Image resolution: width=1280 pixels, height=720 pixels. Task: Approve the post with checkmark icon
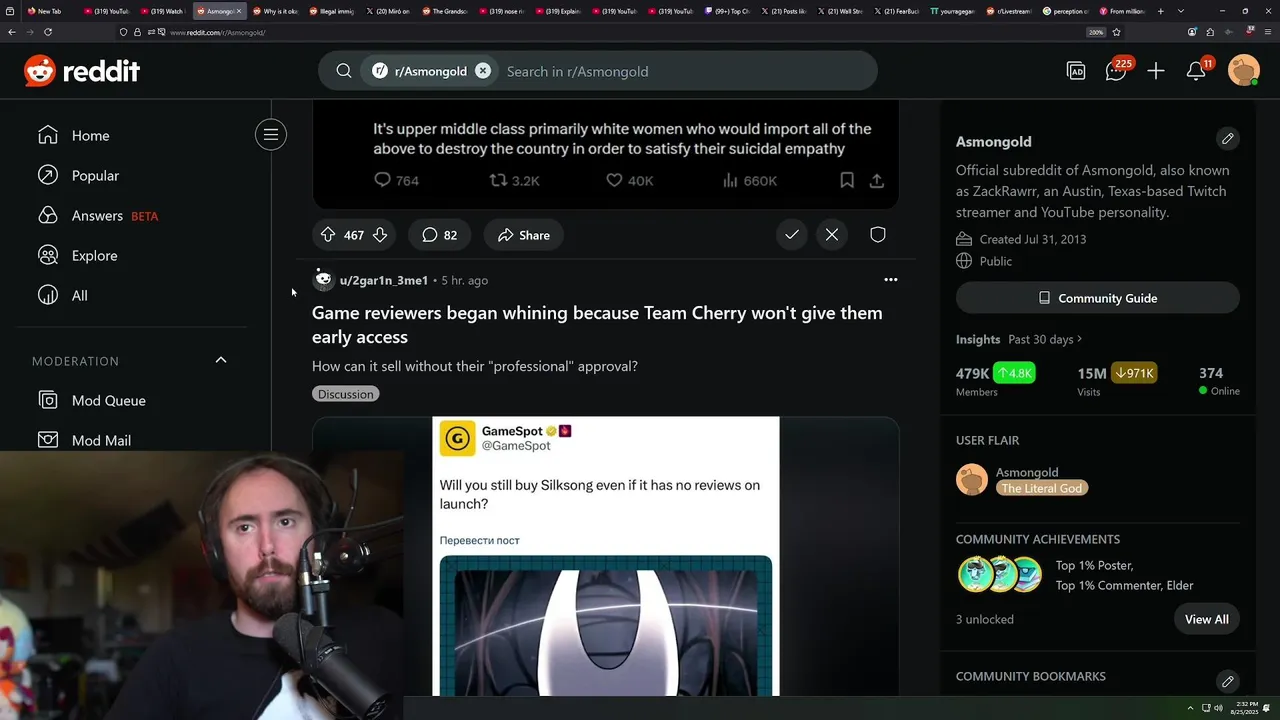tap(792, 235)
